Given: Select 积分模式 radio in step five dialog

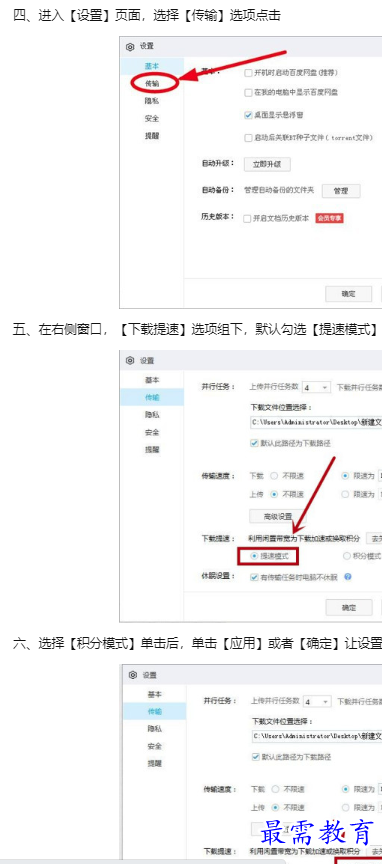Looking at the screenshot, I should tap(347, 557).
